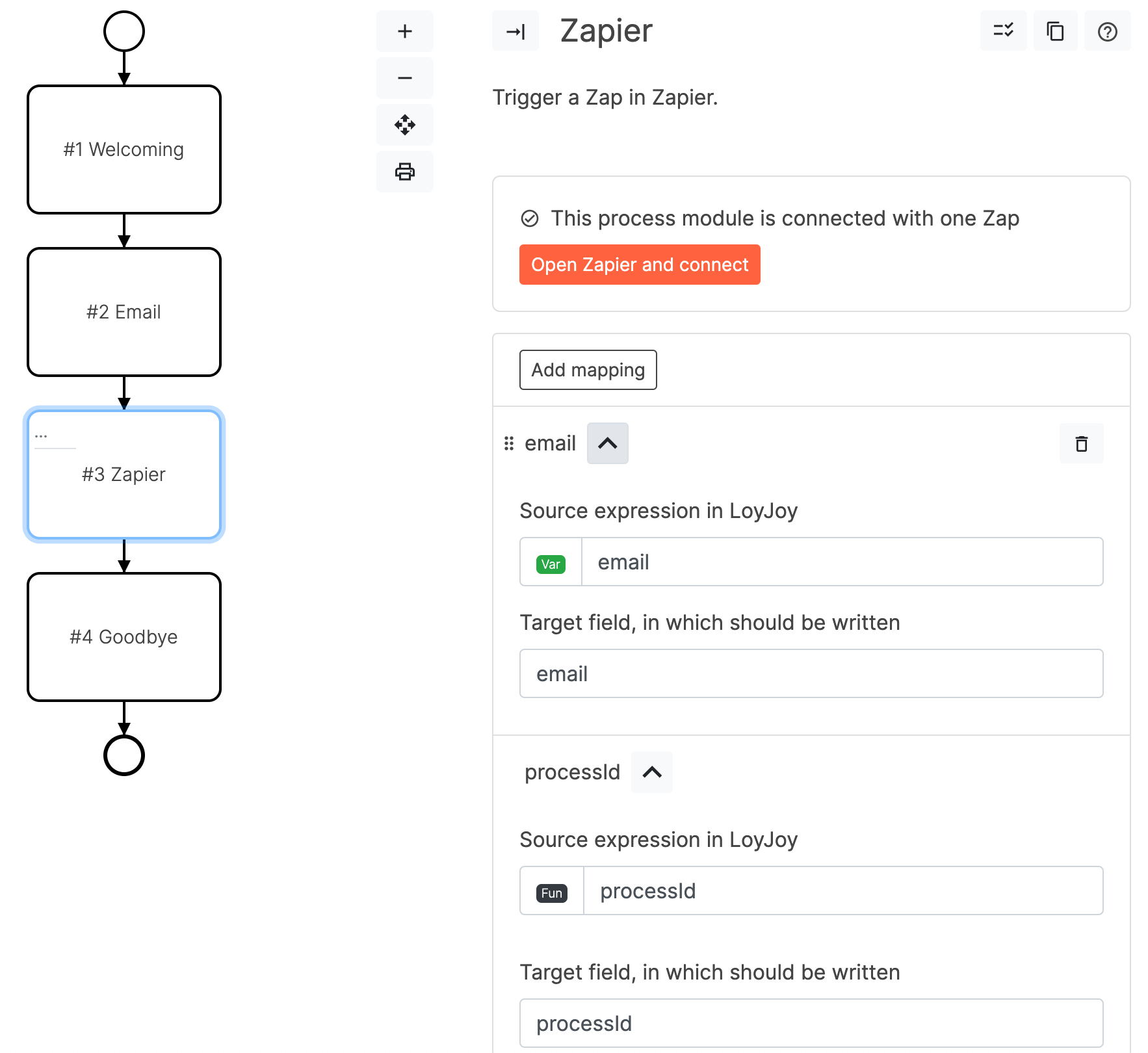Select the pan/move canvas icon
The width and height of the screenshot is (1148, 1053).
tap(404, 125)
